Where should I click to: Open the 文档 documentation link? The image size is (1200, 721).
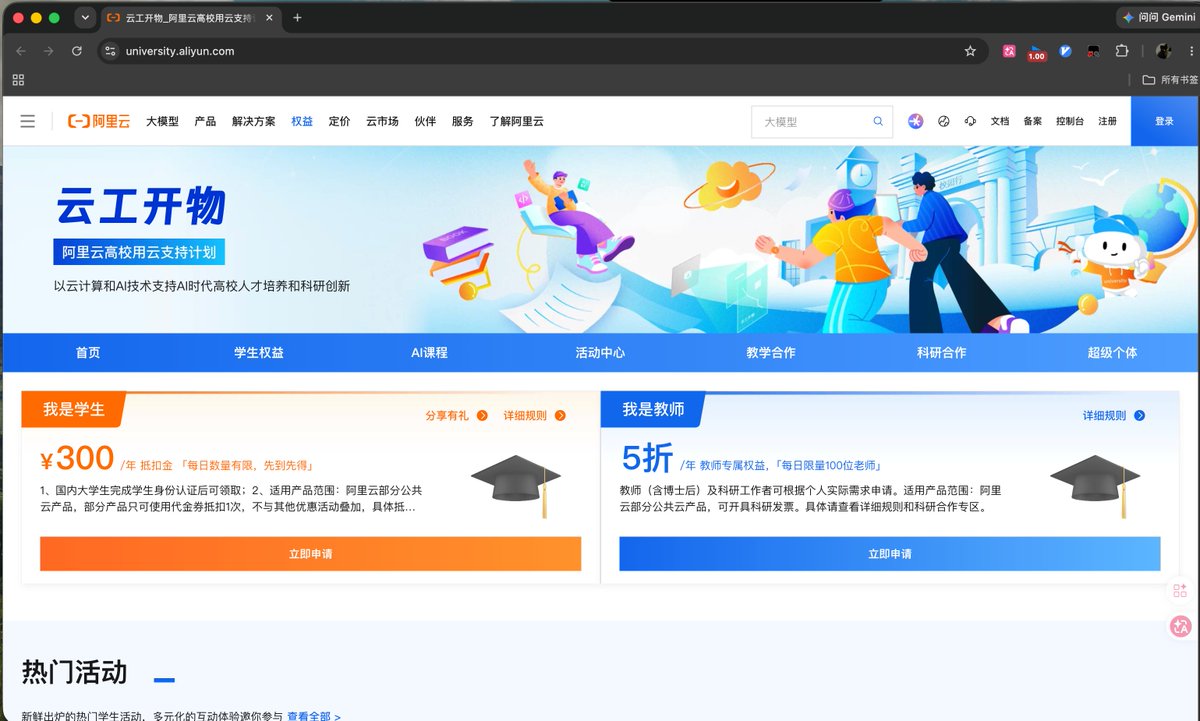1000,121
